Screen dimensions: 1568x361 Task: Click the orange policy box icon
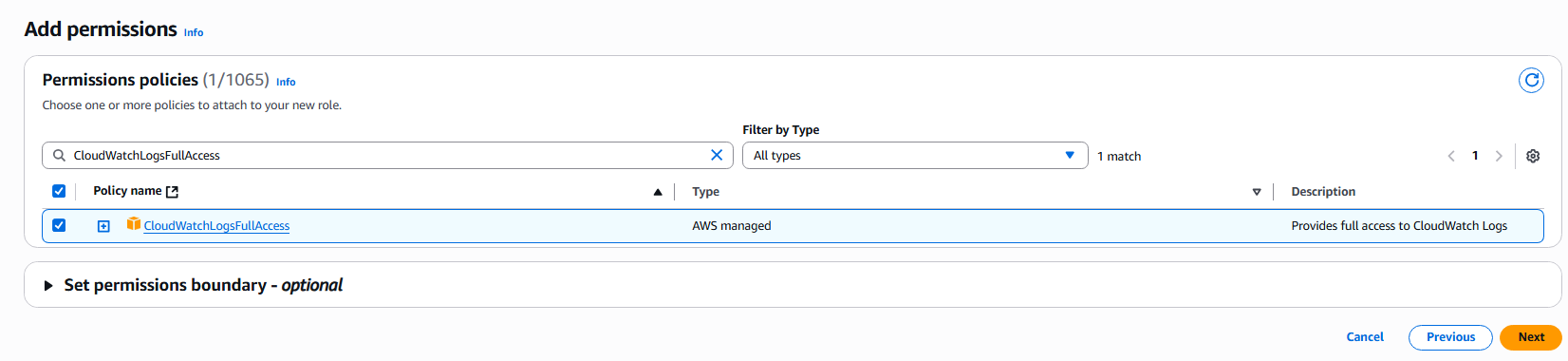click(x=134, y=224)
